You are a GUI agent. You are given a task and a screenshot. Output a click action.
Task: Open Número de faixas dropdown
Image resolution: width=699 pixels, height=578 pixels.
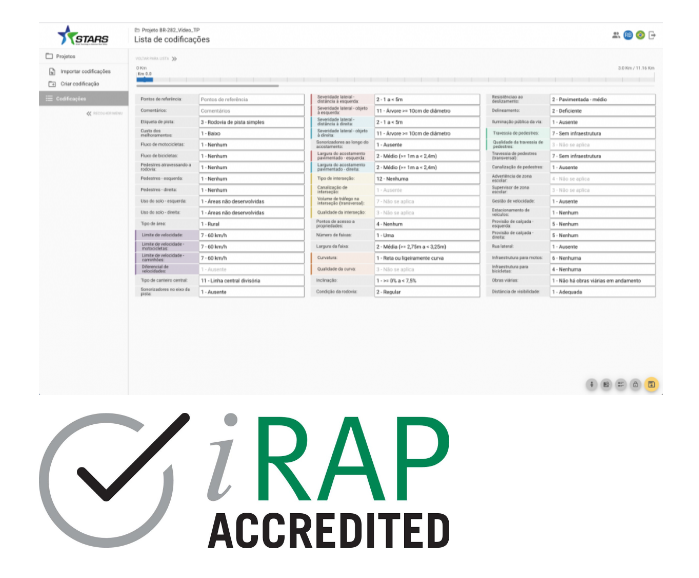427,235
